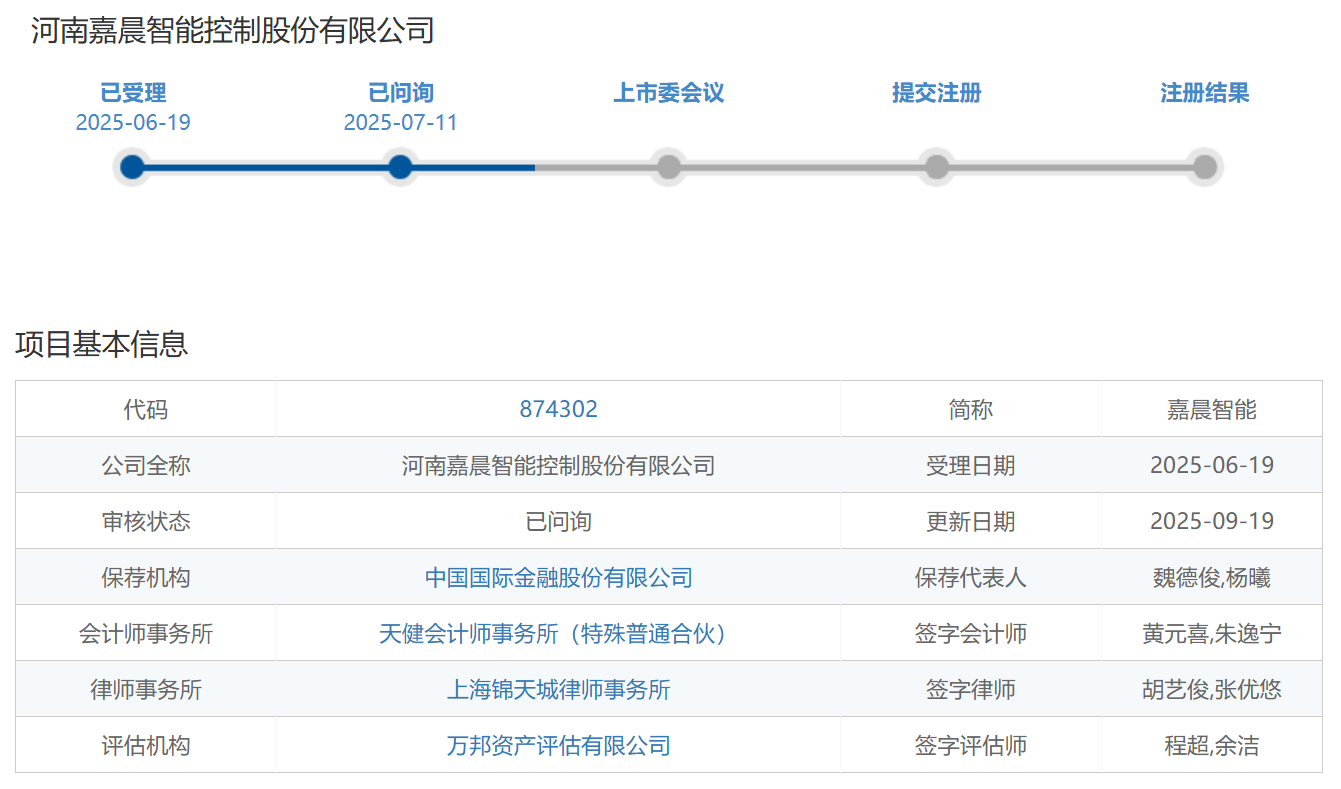Select the 已问询 stage label
The image size is (1341, 789).
(401, 94)
